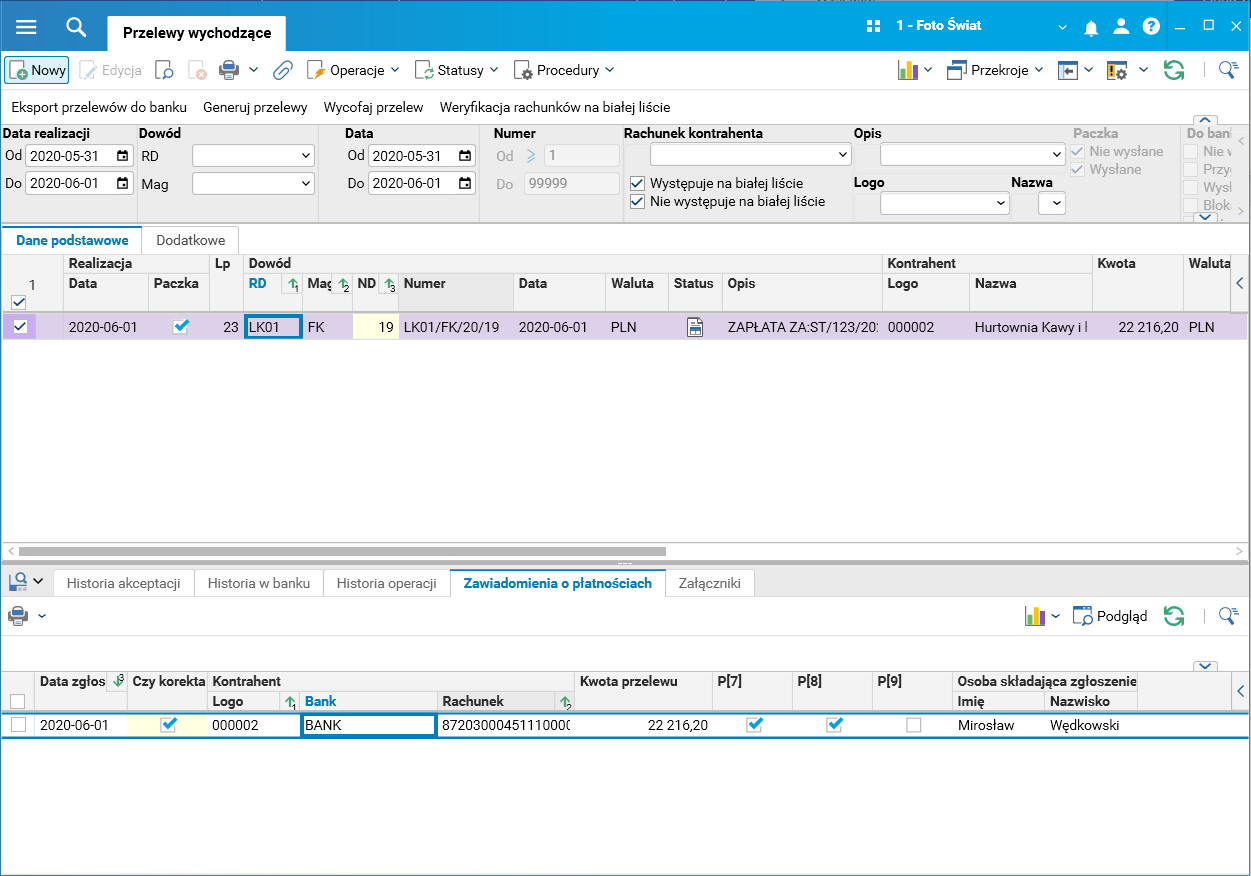This screenshot has width=1251, height=876.
Task: Click the Nowy button
Action: click(37, 70)
